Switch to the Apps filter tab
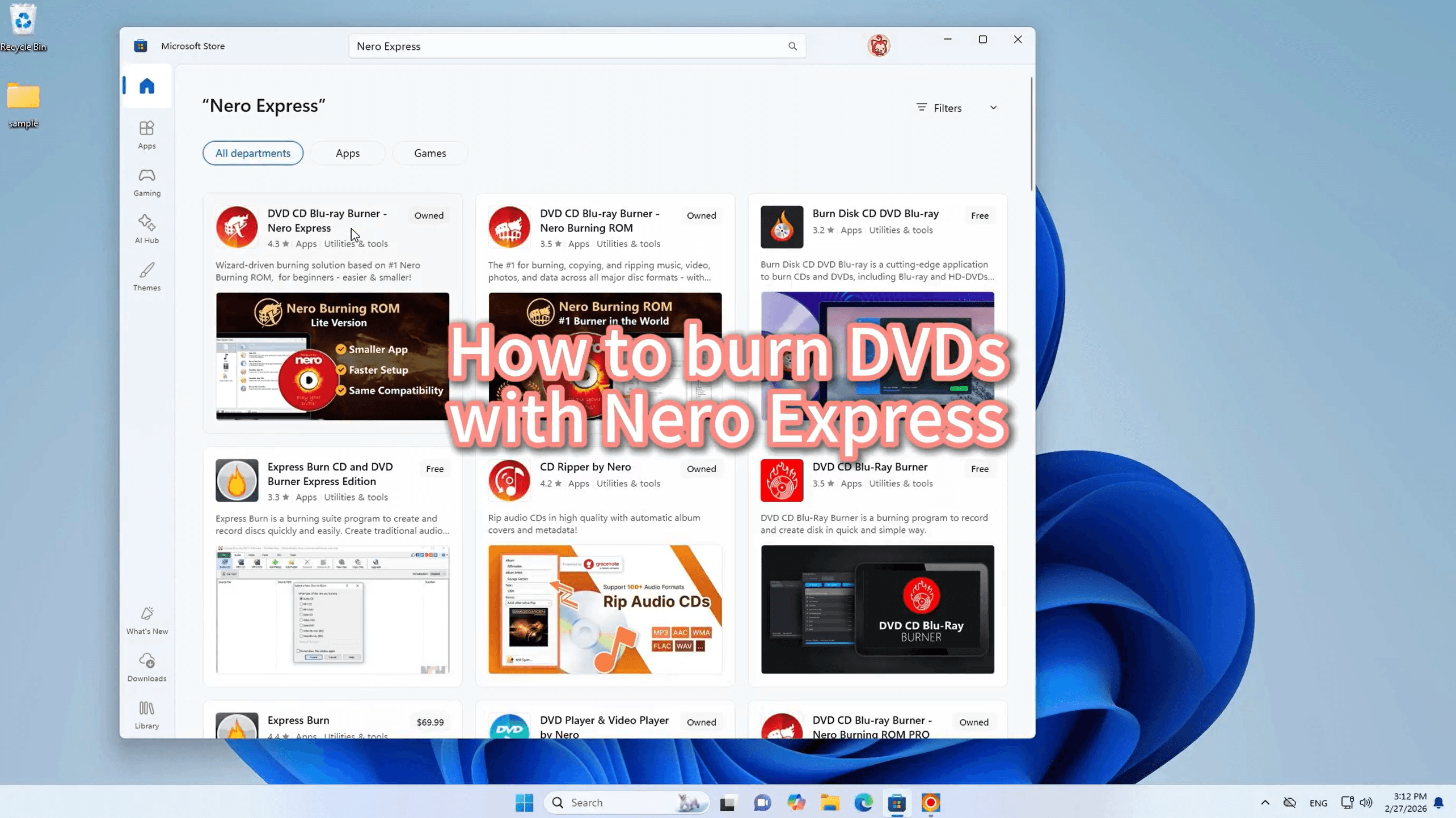This screenshot has height=818, width=1456. (347, 153)
